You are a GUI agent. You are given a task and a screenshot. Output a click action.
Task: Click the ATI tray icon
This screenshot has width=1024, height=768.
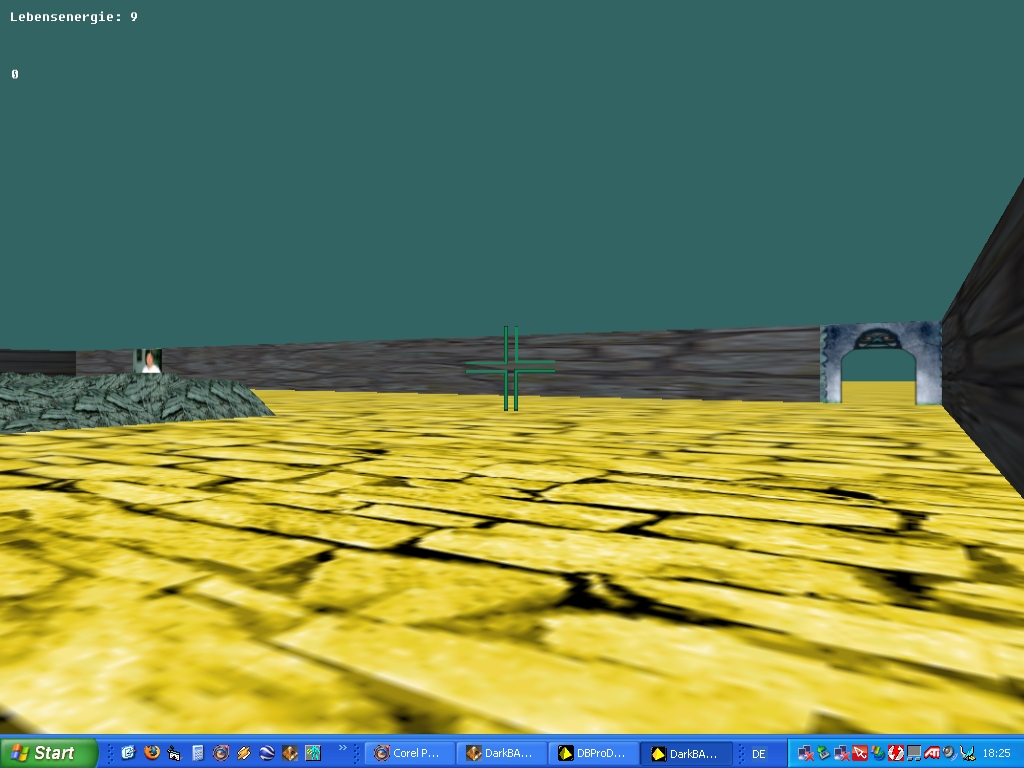[931, 753]
